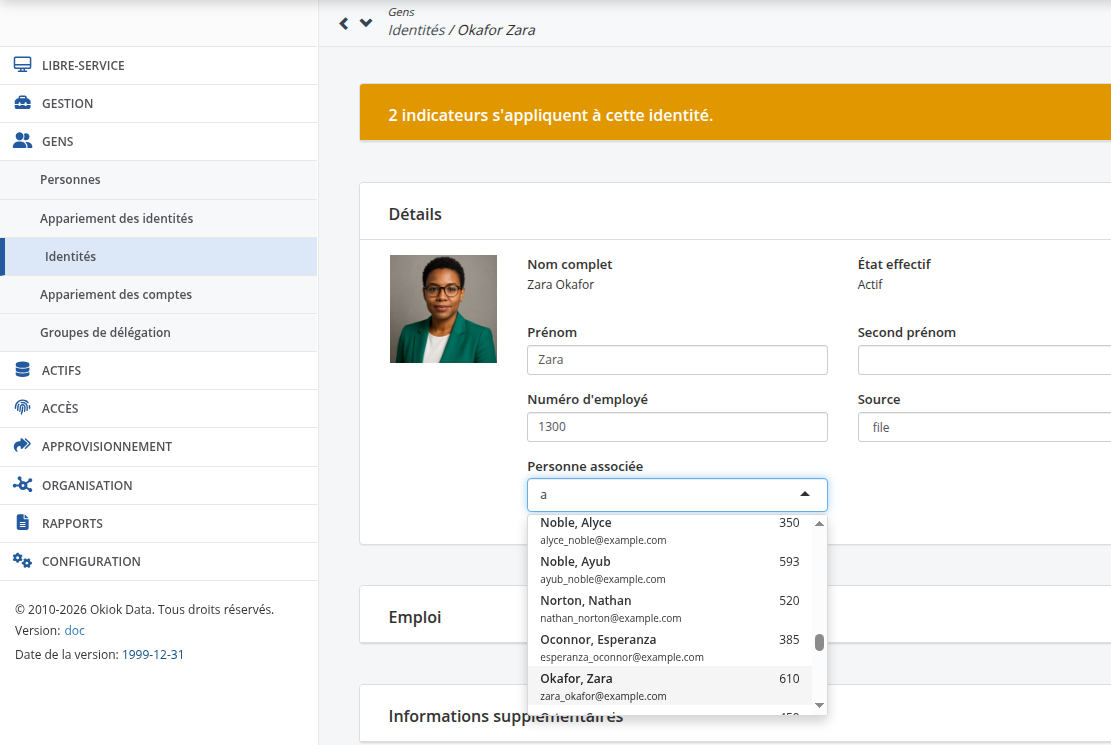Open LIBRE-SERVICE menu section
The width and height of the screenshot is (1111, 745).
pos(159,65)
